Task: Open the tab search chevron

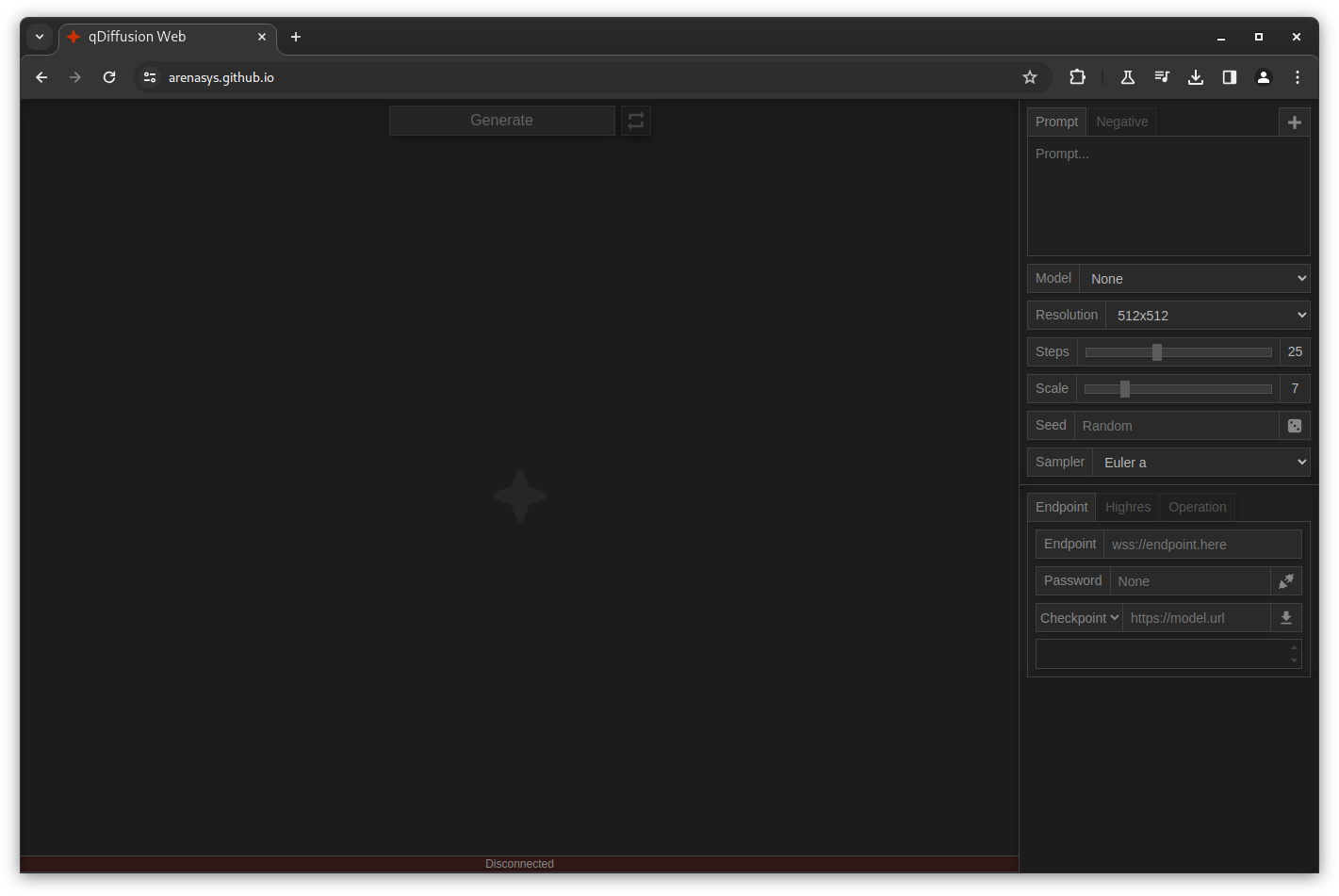Action: point(40,37)
